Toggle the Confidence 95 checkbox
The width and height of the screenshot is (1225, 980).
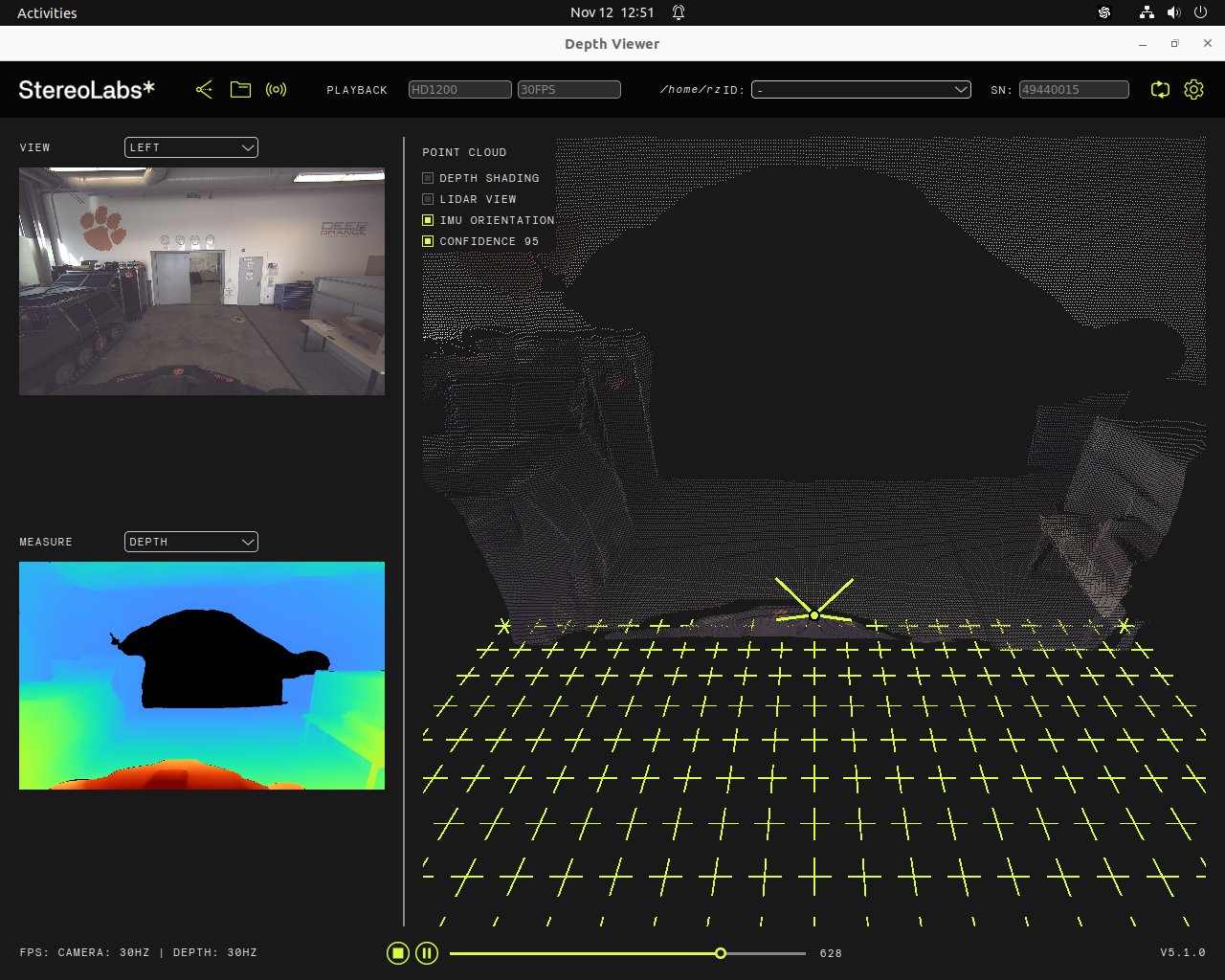[x=428, y=241]
